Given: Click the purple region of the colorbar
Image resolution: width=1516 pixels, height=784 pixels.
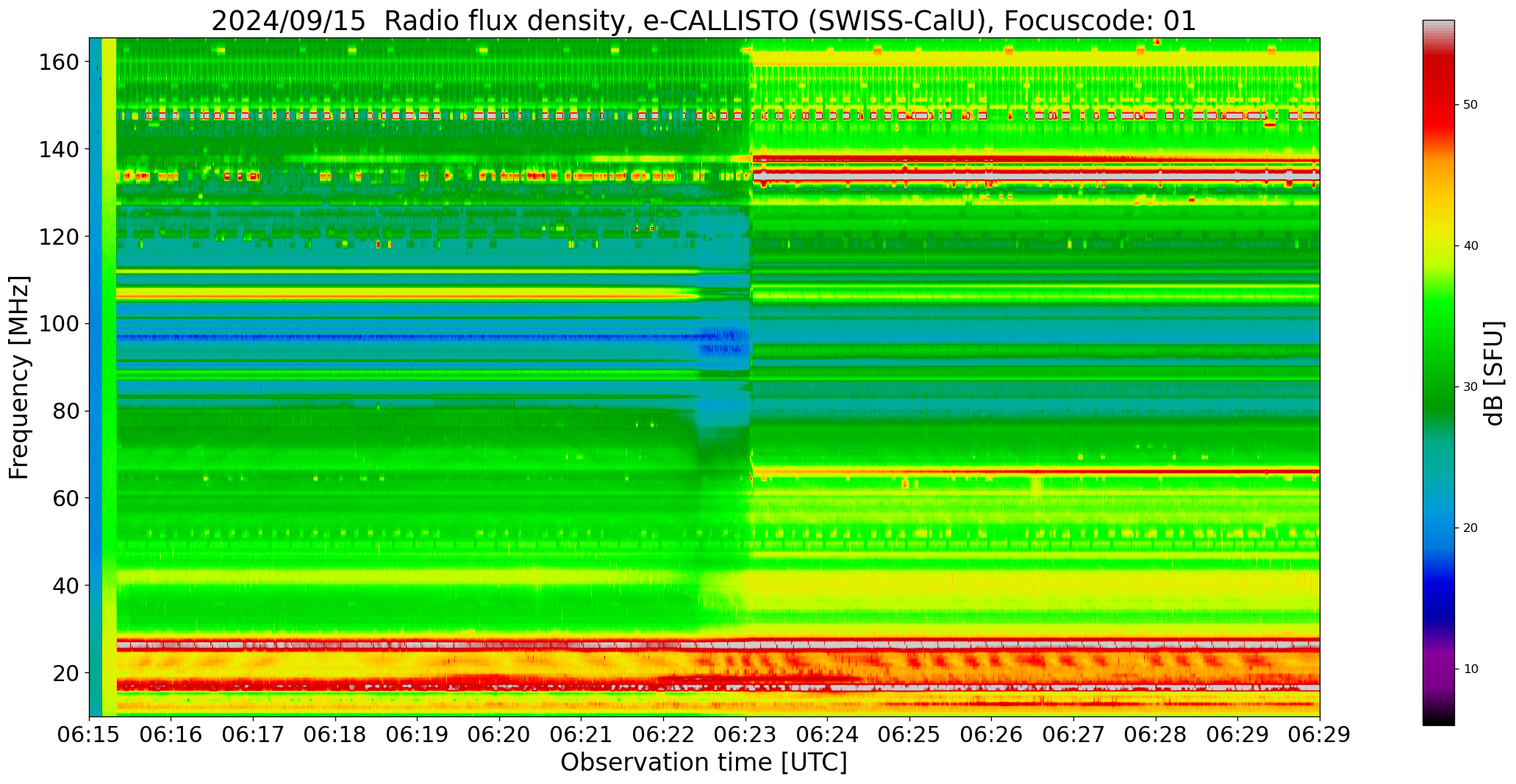Looking at the screenshot, I should coord(1438,669).
